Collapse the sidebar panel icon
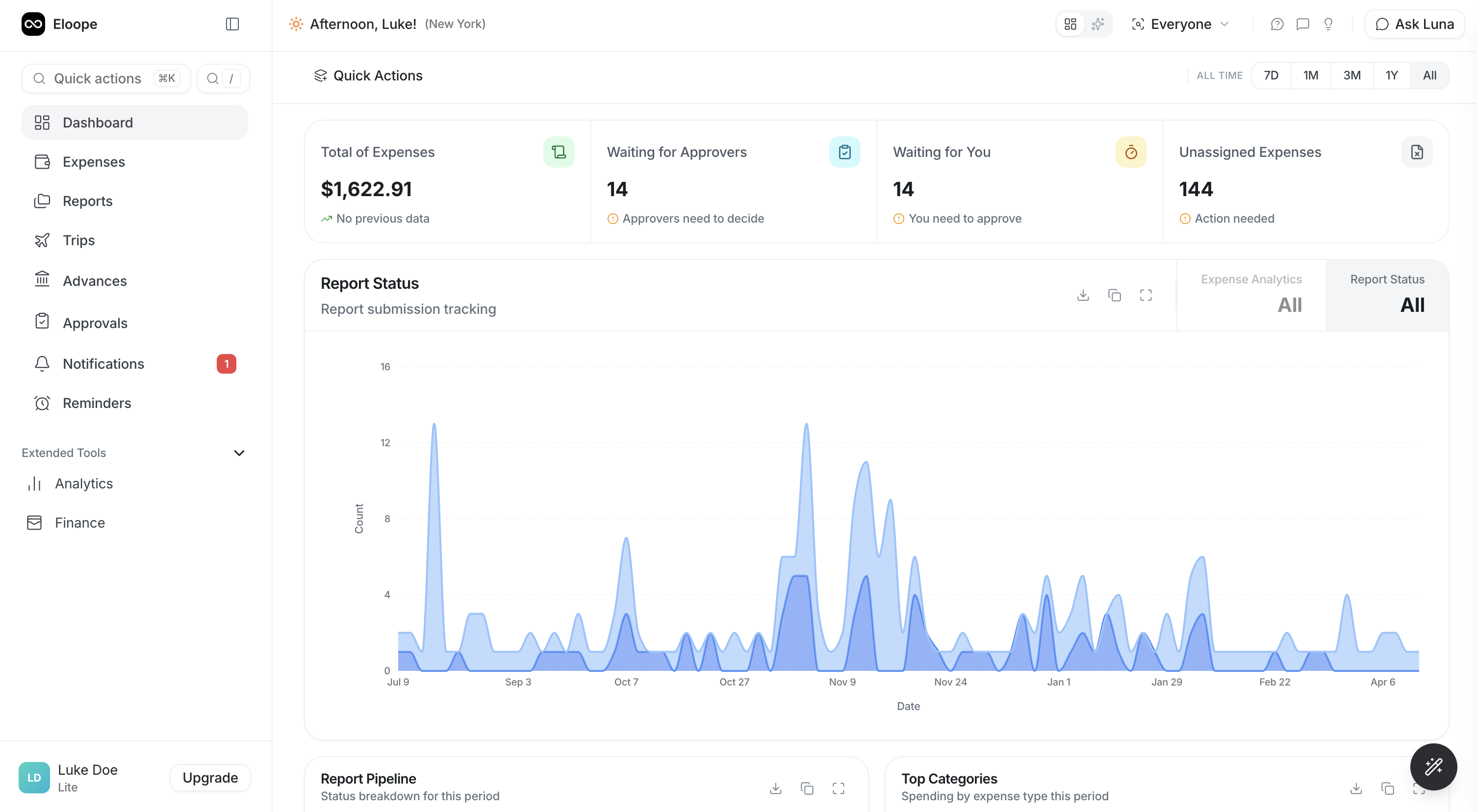 pyautogui.click(x=232, y=24)
